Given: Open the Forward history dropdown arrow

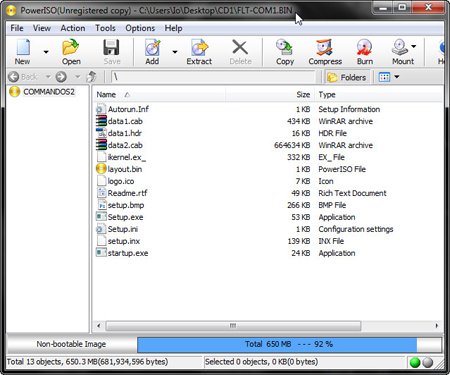Looking at the screenshot, I should pyautogui.click(x=78, y=77).
